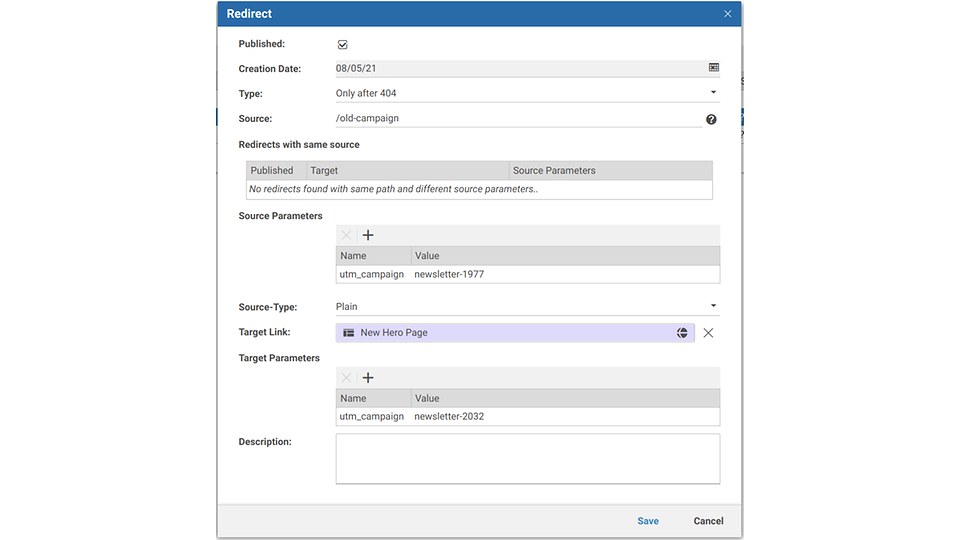Click the Target column header
The width and height of the screenshot is (960, 540).
[x=408, y=170]
